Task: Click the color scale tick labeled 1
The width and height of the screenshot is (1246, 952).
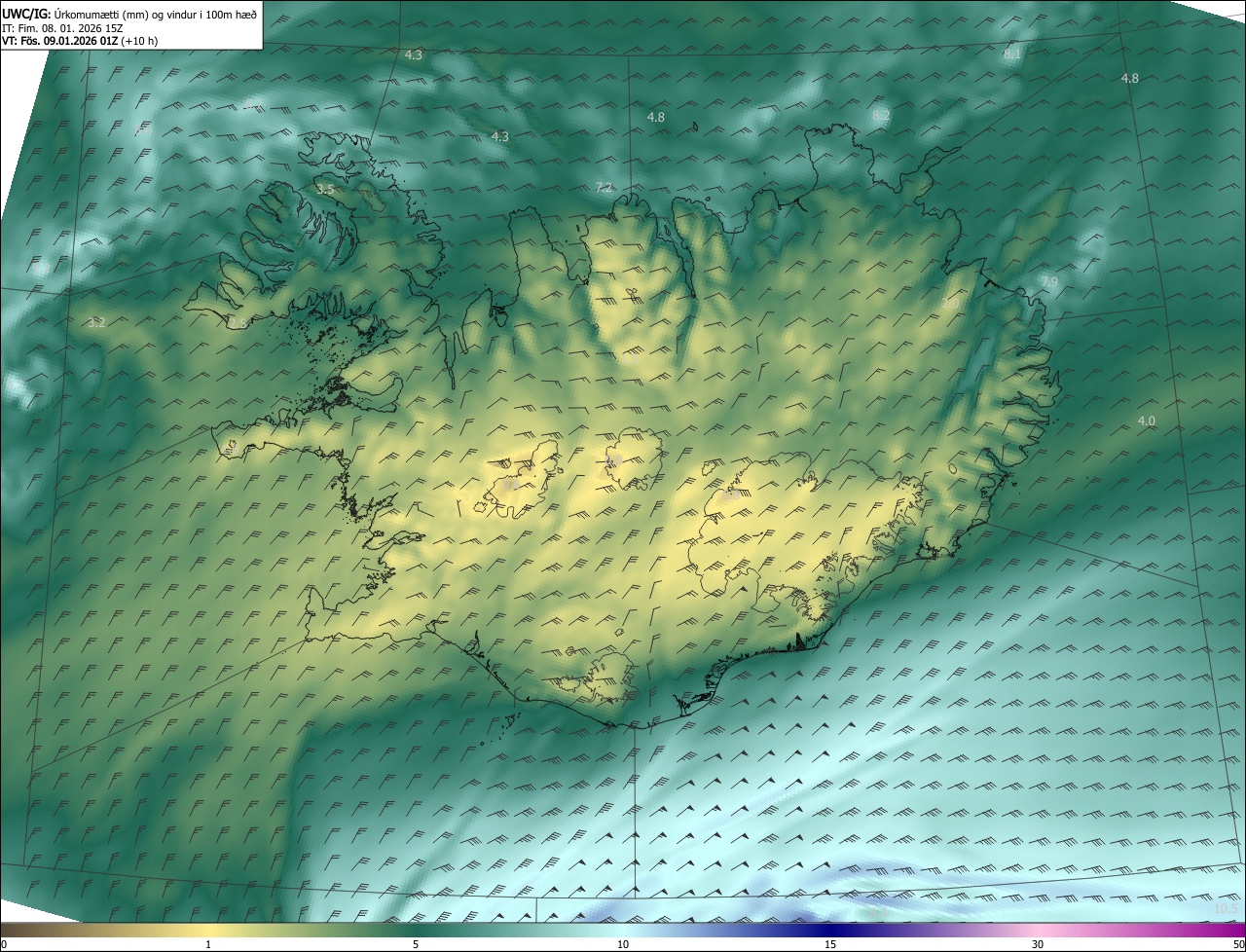Action: tap(208, 944)
